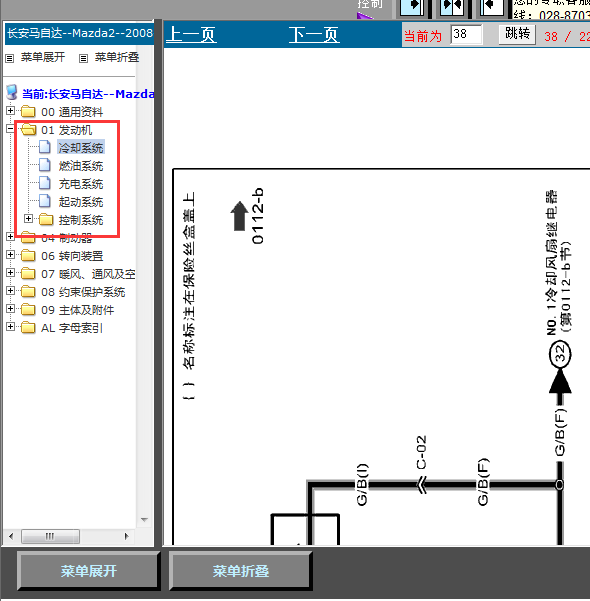
Task: Open the 长安马自达--Mazda2--2008 tab
Action: 79,33
